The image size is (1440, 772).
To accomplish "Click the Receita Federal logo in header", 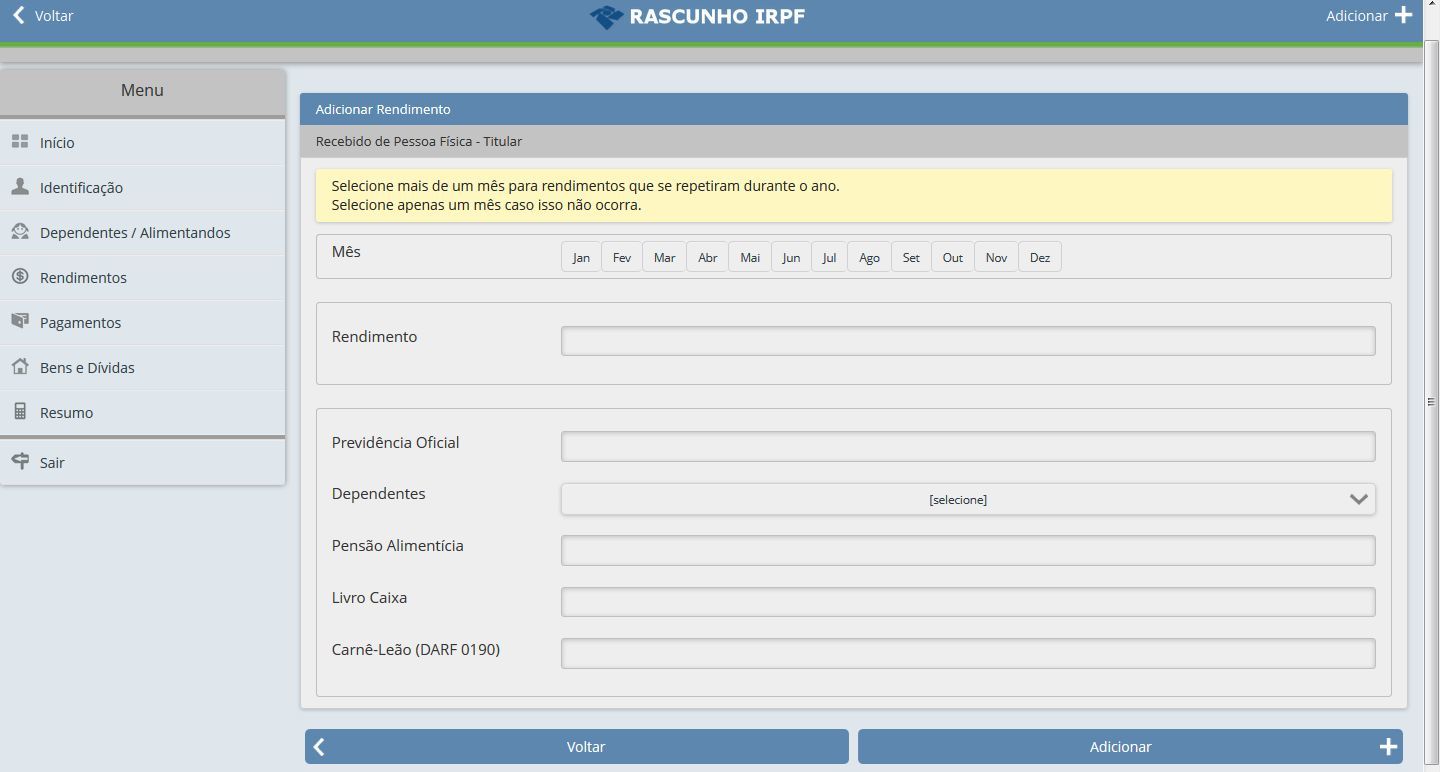I will point(606,17).
